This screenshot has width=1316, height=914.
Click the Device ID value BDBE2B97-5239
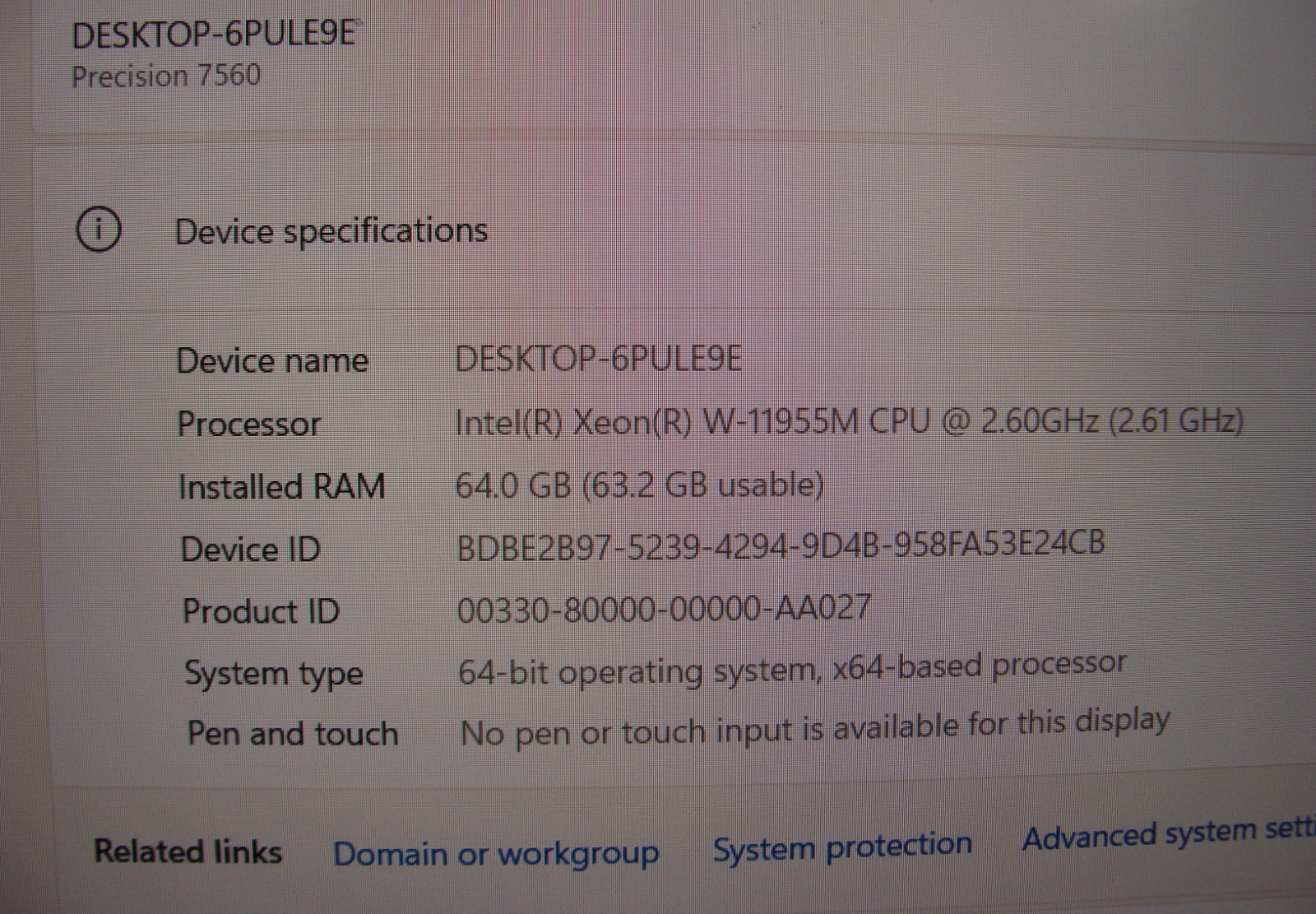(x=781, y=545)
